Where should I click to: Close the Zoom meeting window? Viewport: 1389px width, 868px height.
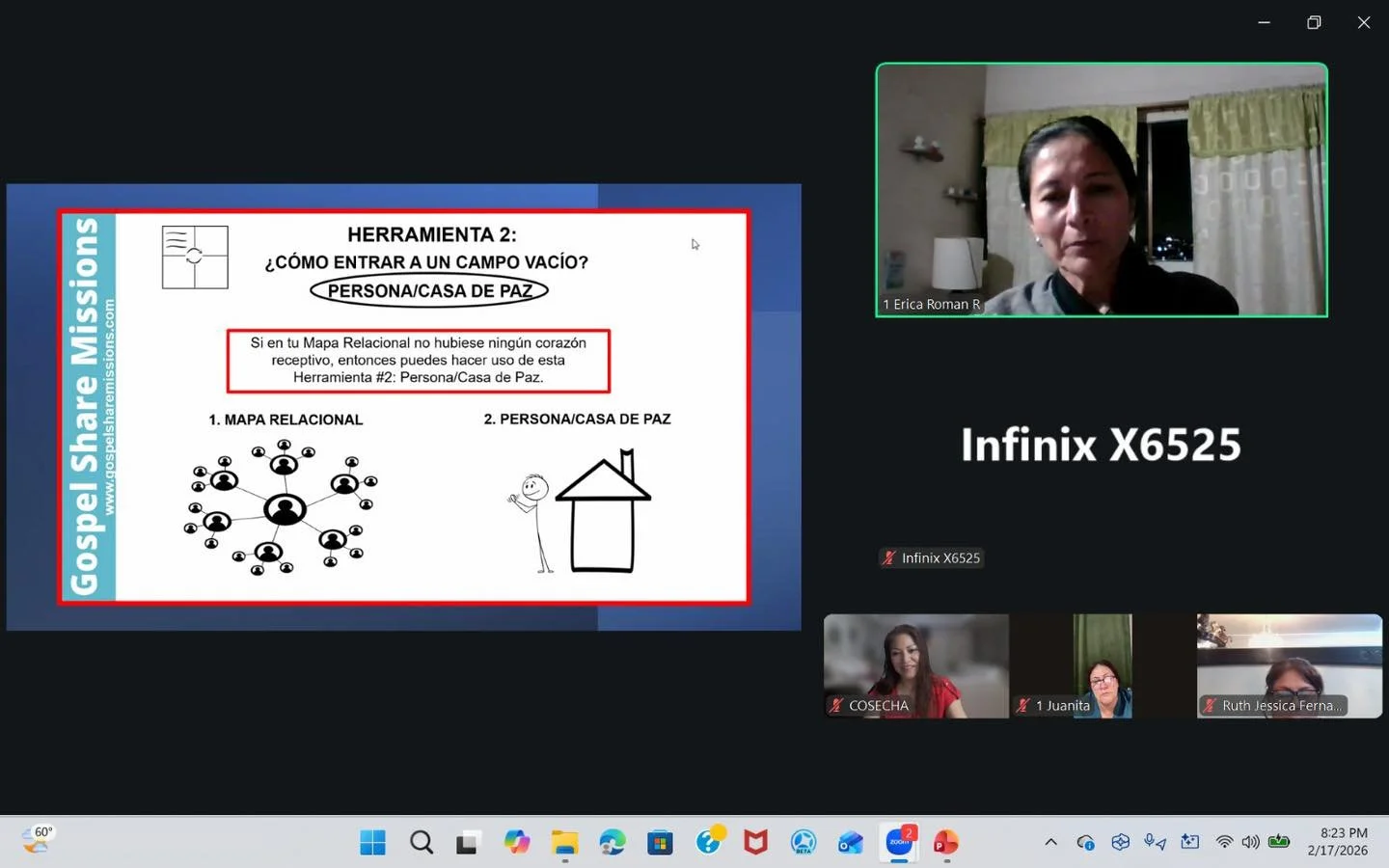pyautogui.click(x=1364, y=22)
